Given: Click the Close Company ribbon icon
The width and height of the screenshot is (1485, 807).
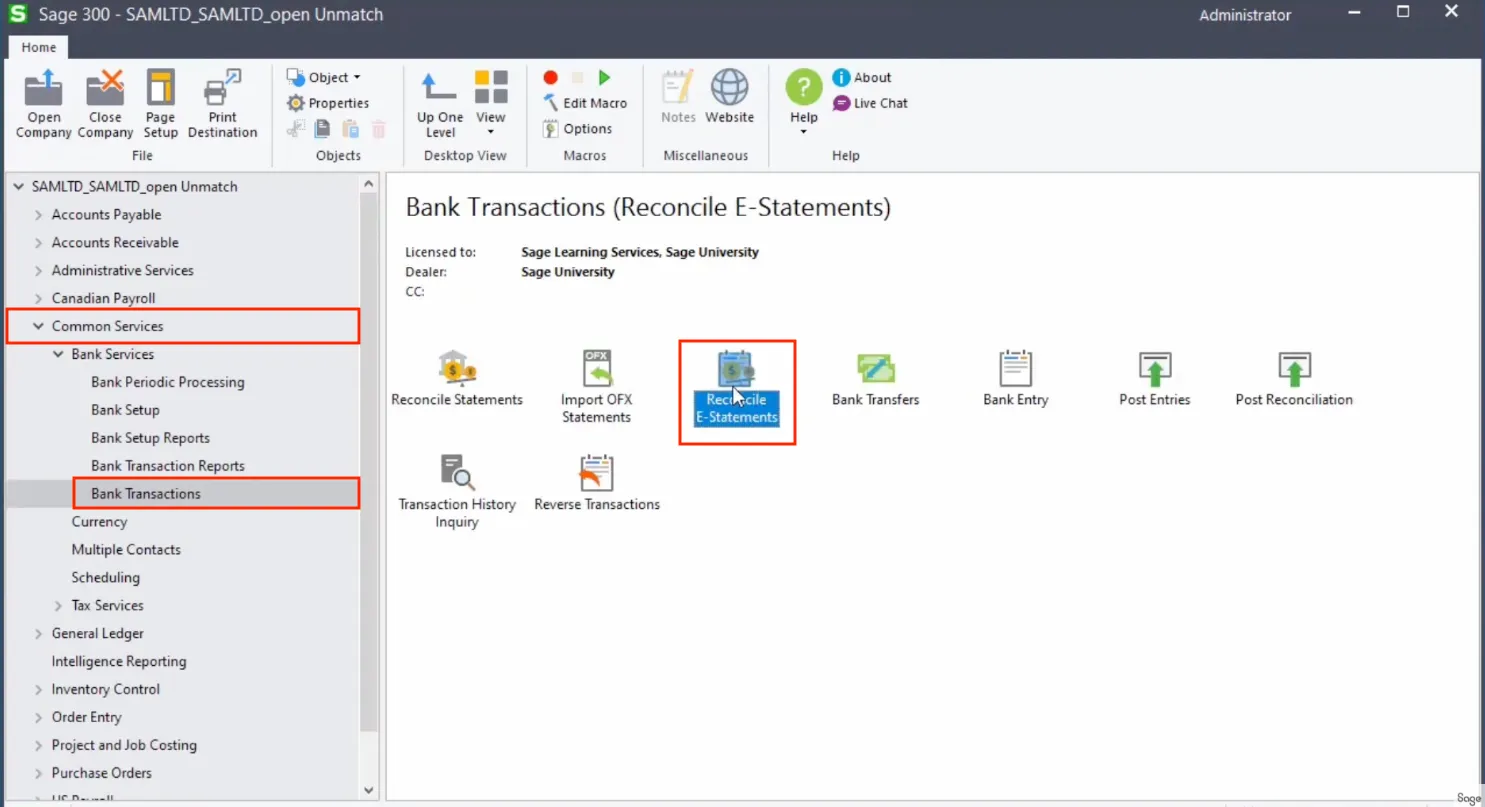Looking at the screenshot, I should tap(105, 104).
